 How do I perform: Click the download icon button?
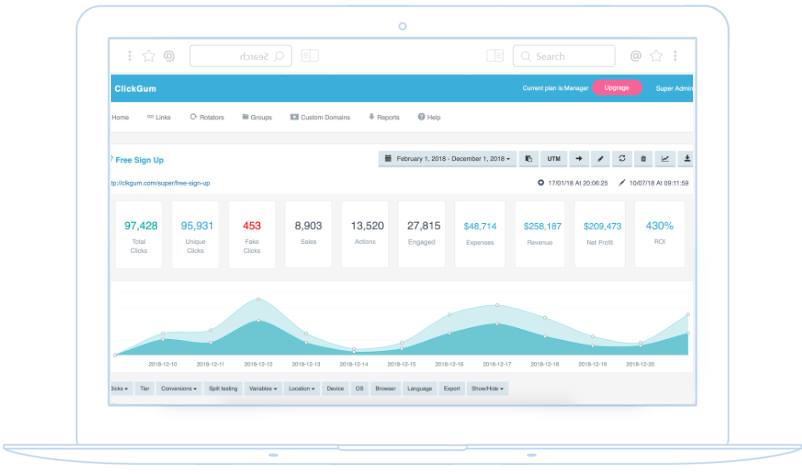pyautogui.click(x=686, y=159)
